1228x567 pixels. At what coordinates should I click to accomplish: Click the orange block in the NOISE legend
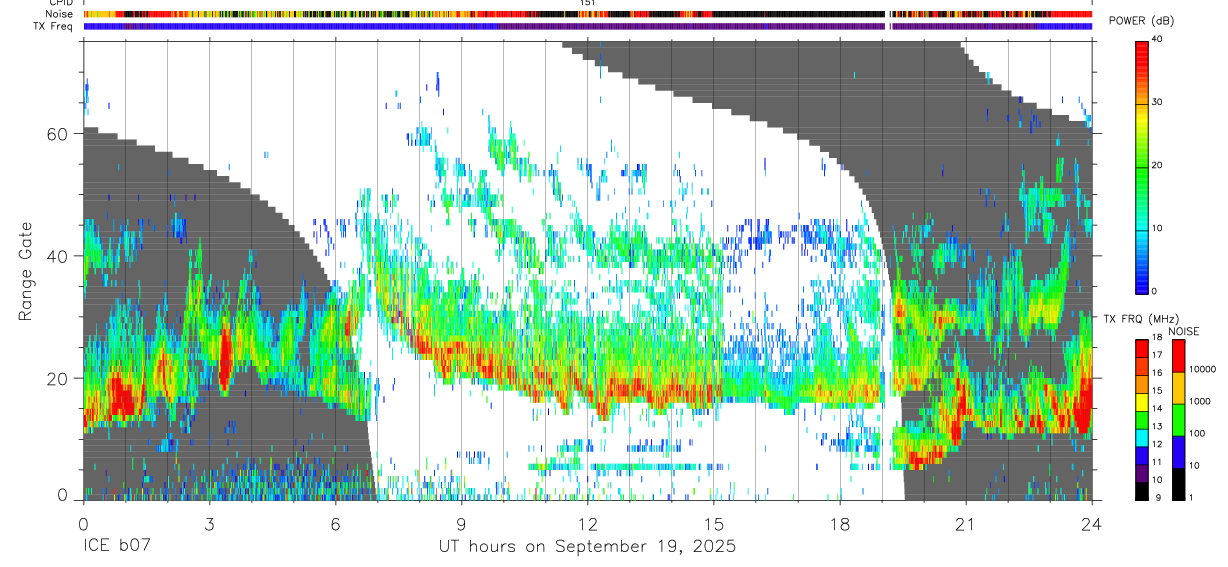click(1178, 388)
